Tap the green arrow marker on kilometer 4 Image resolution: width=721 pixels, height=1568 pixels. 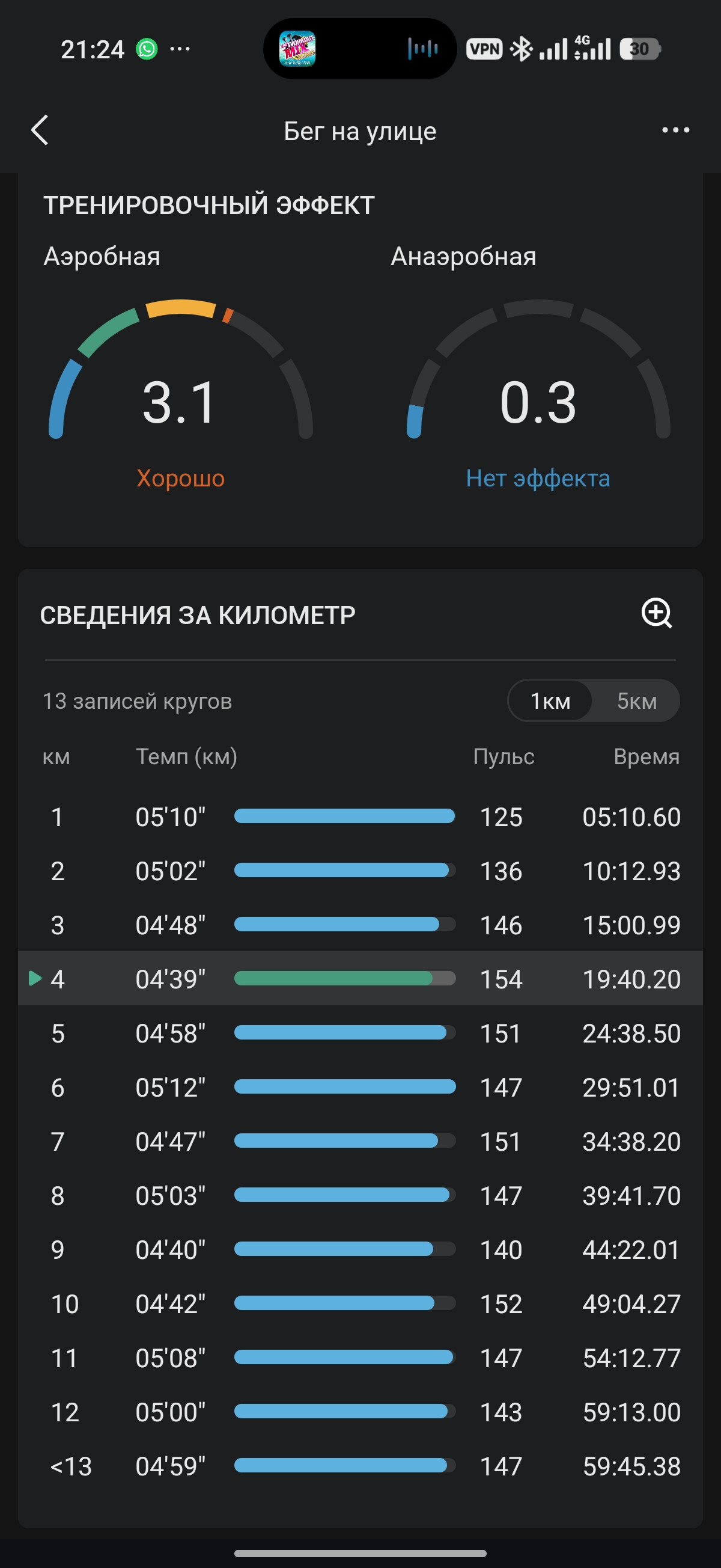[35, 978]
